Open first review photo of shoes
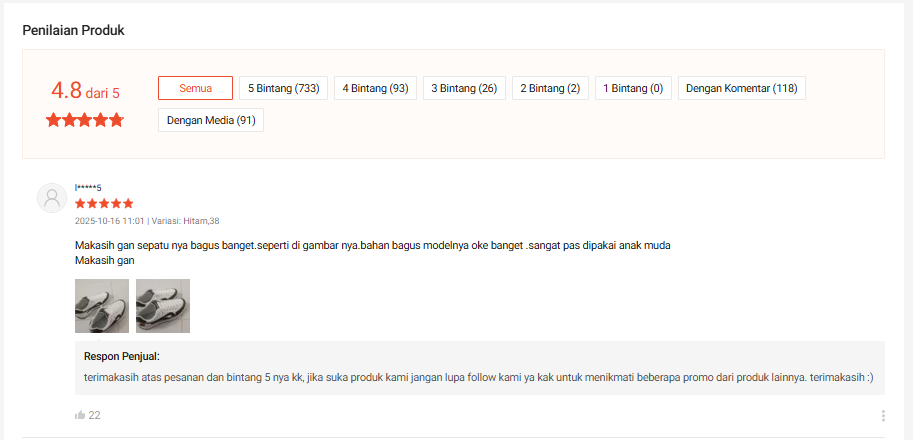Viewport: 913px width, 440px height. pos(102,306)
